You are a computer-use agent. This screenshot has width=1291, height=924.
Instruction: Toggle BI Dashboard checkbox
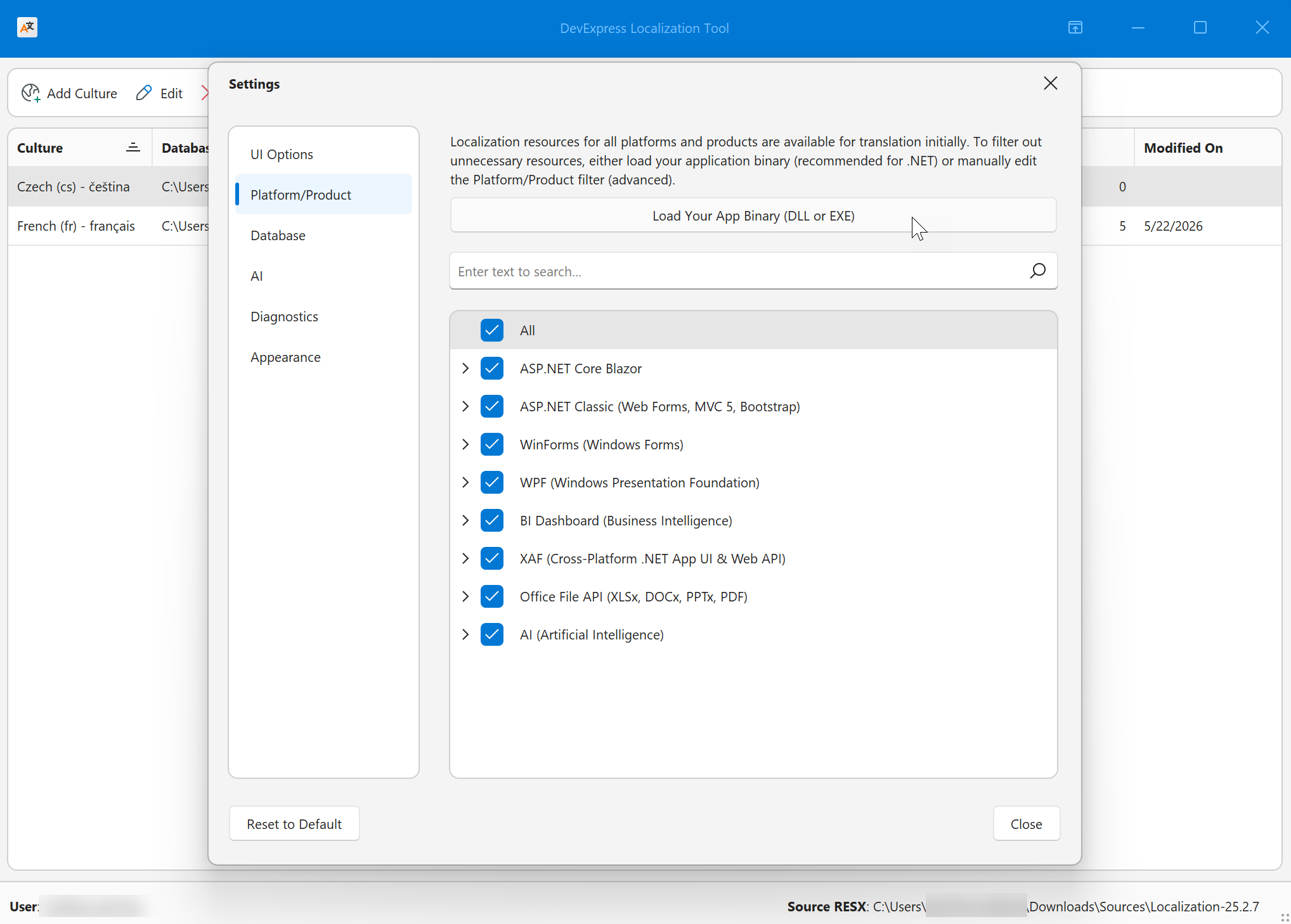(492, 520)
